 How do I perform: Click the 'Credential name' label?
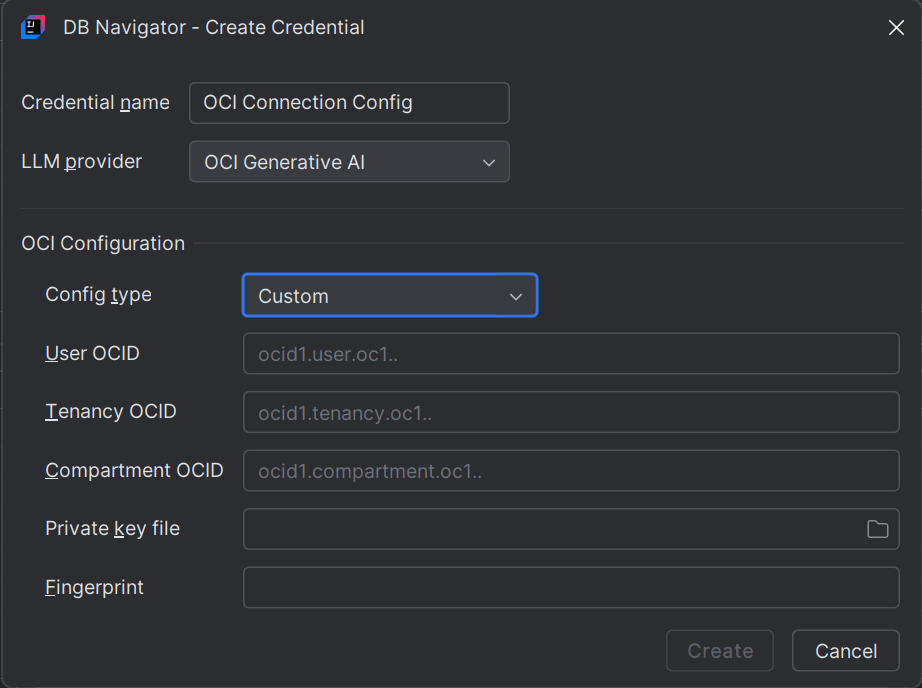point(95,102)
